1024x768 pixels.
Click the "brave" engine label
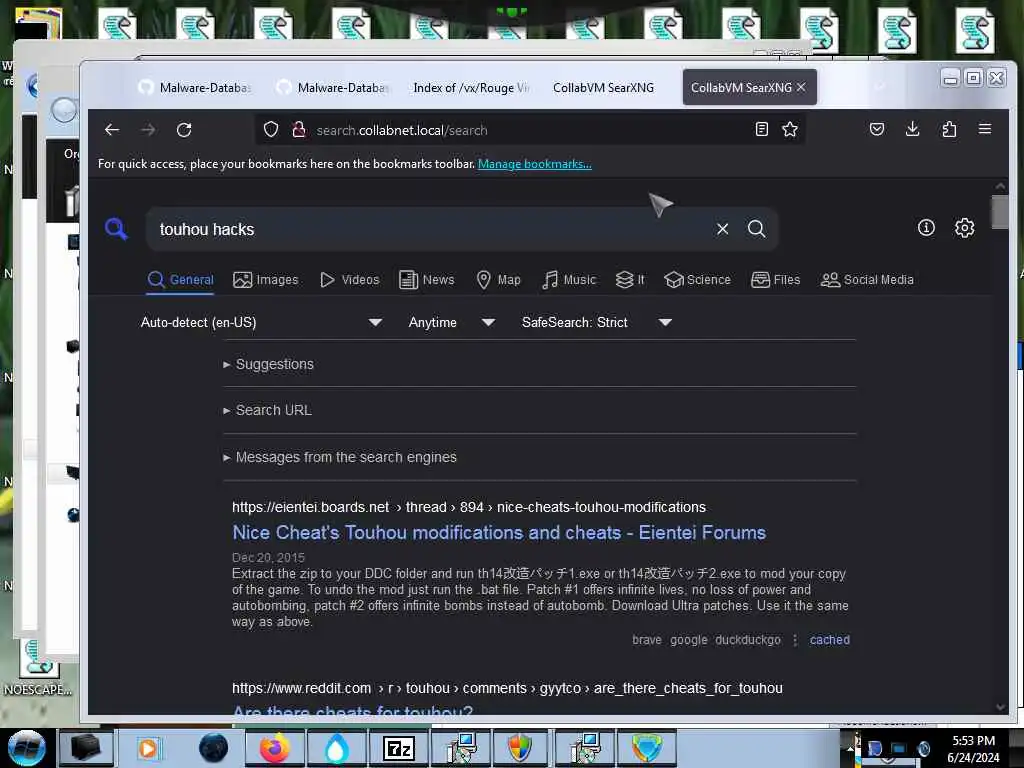point(647,640)
